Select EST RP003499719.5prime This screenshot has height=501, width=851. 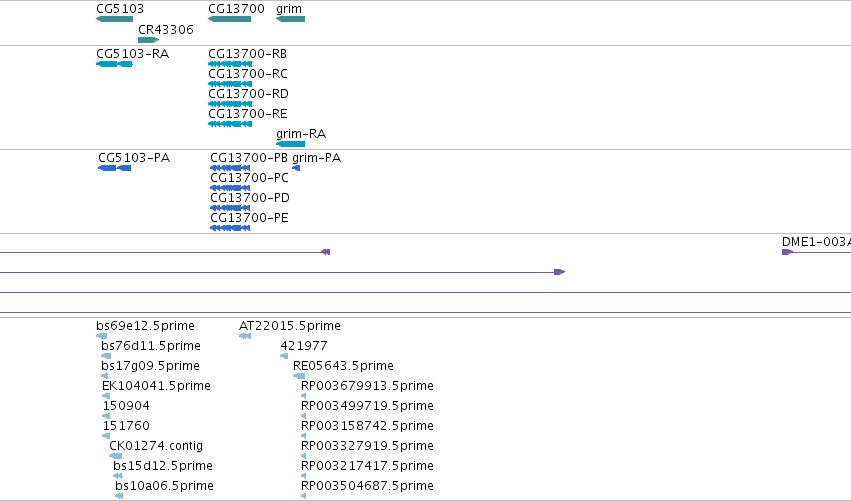(367, 407)
